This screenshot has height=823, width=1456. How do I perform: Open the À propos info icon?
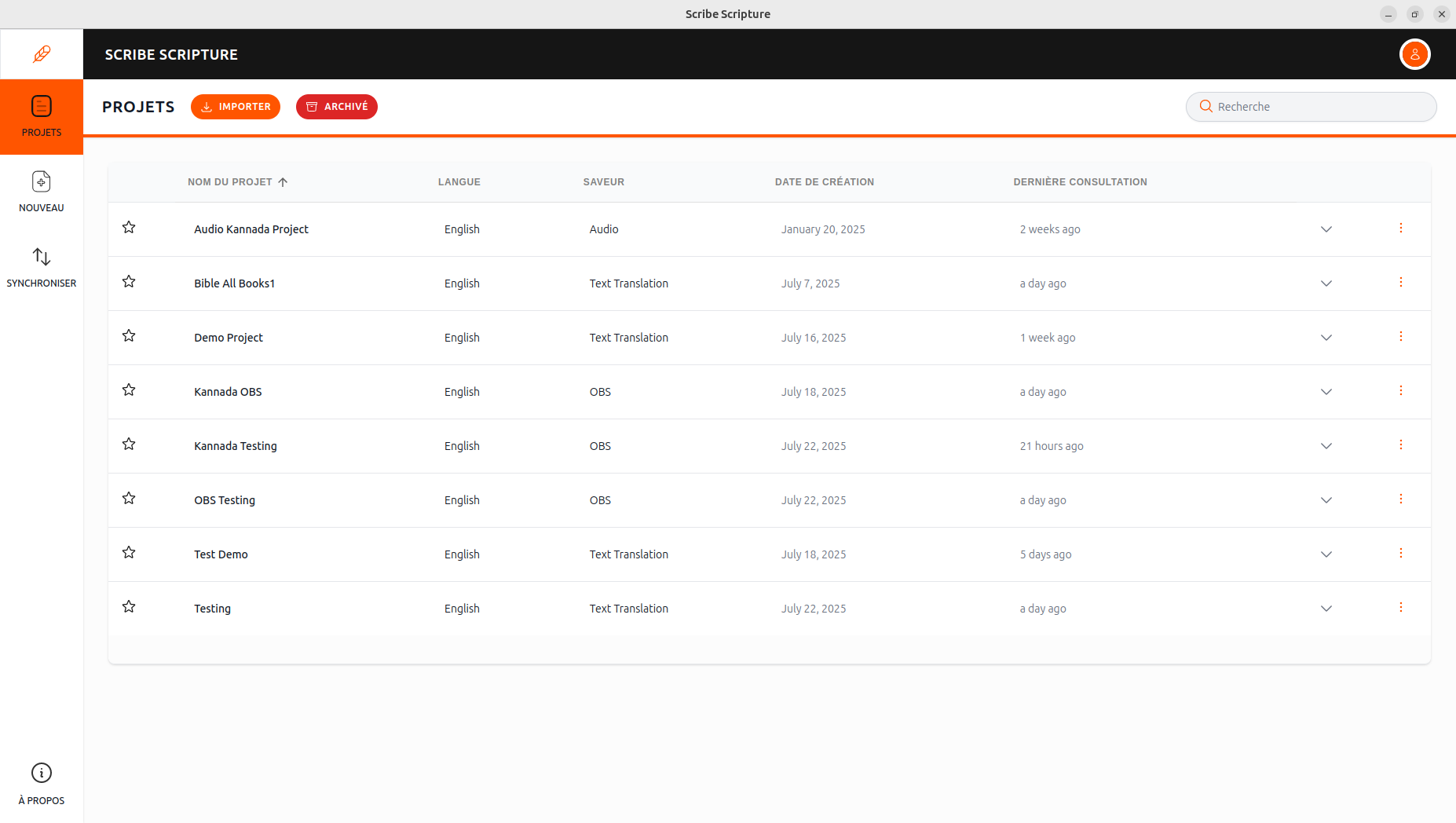[x=41, y=774]
